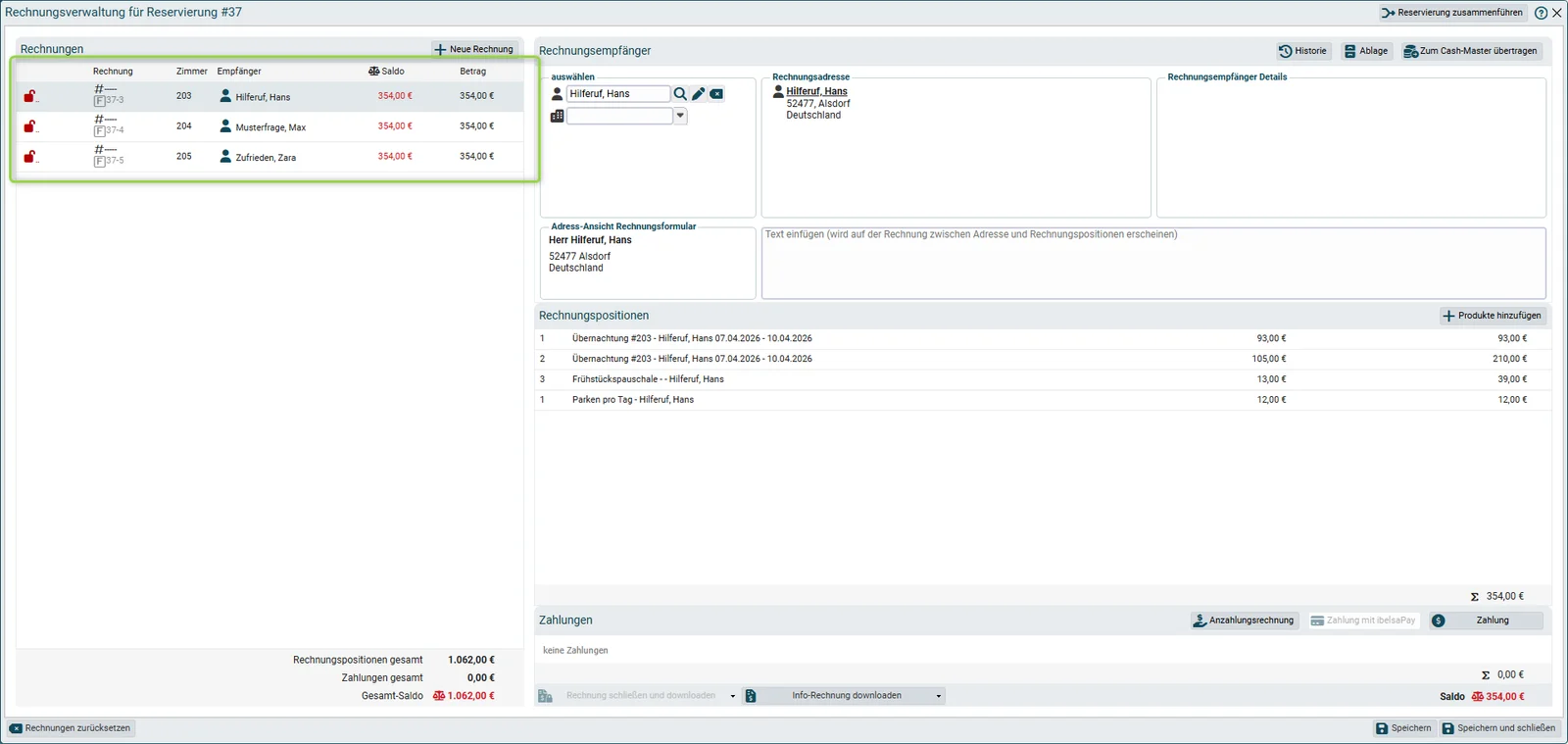Click Produkte hinzufügen button

pos(1493,316)
